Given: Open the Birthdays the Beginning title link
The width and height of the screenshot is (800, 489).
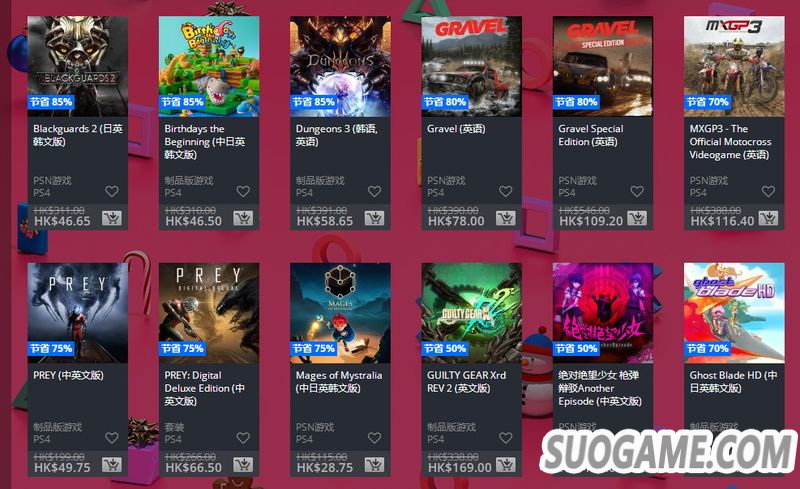Looking at the screenshot, I should 205,142.
